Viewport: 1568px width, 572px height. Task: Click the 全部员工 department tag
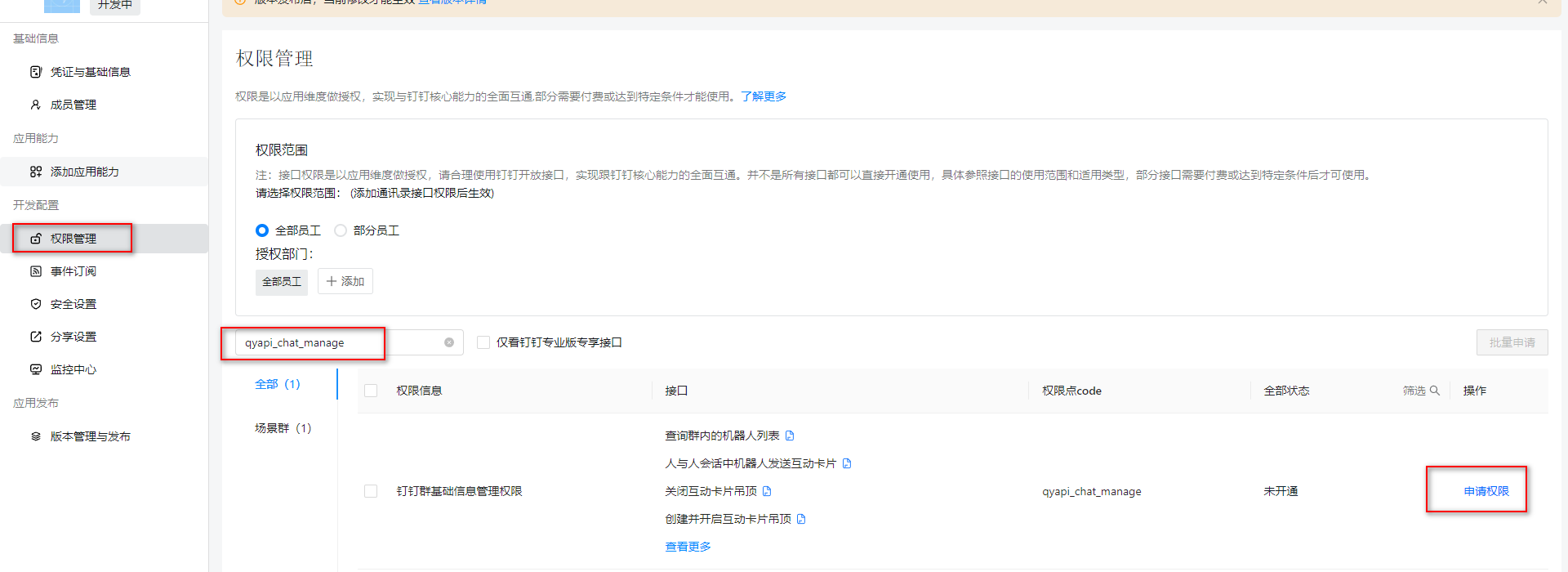tap(282, 282)
